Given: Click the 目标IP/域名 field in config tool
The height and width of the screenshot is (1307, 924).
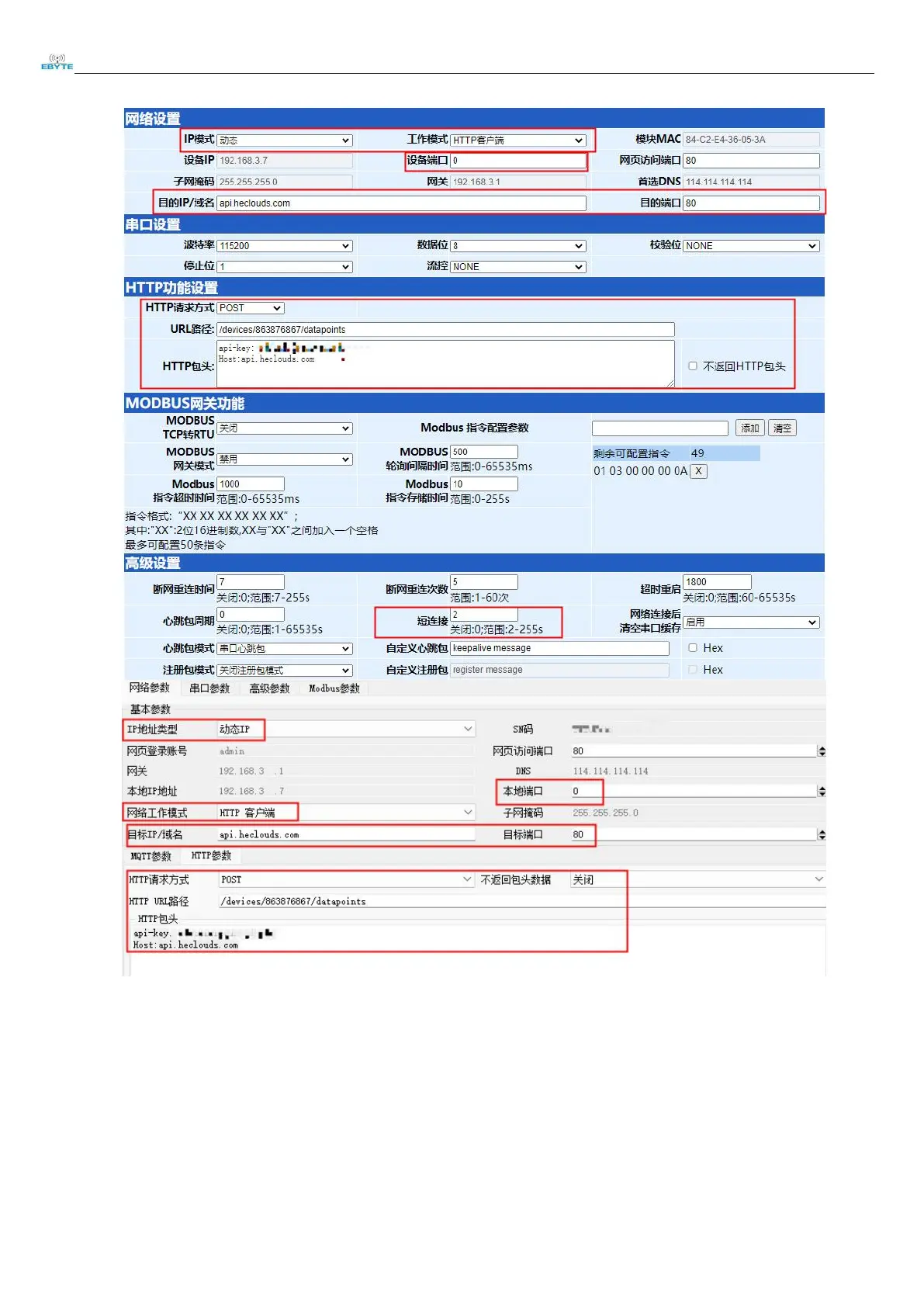Looking at the screenshot, I should tap(345, 835).
